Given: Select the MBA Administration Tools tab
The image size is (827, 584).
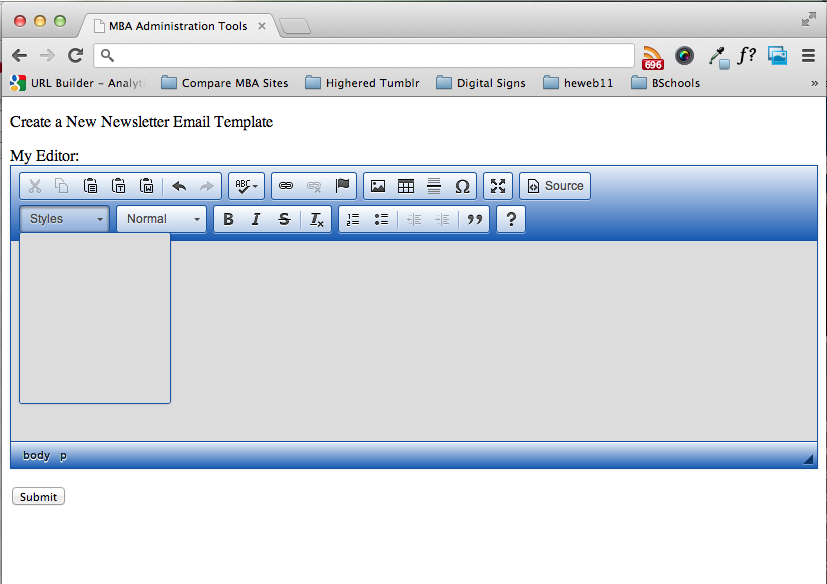Looking at the screenshot, I should [x=176, y=26].
